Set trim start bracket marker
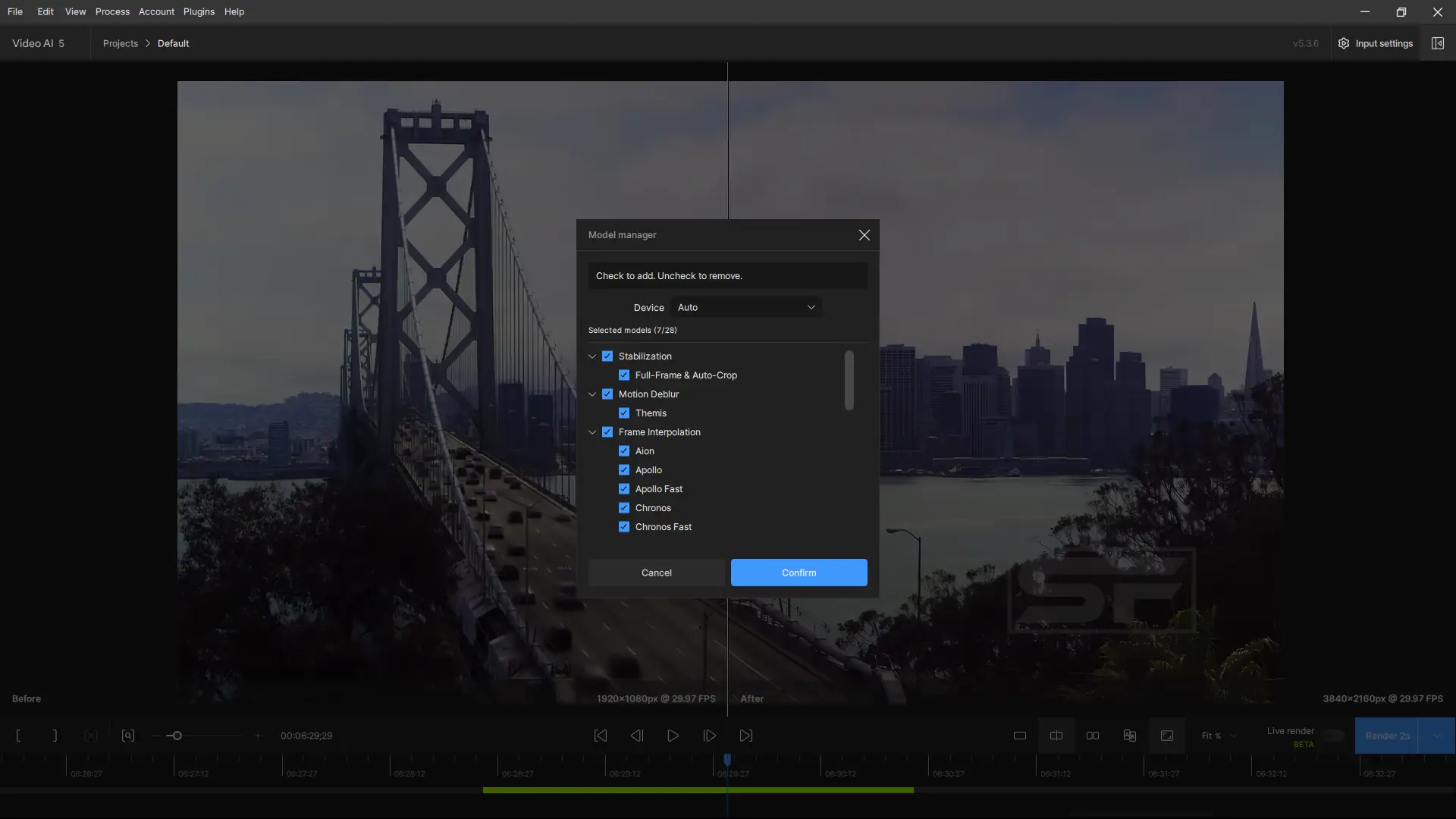This screenshot has height=819, width=1456. pyautogui.click(x=18, y=736)
